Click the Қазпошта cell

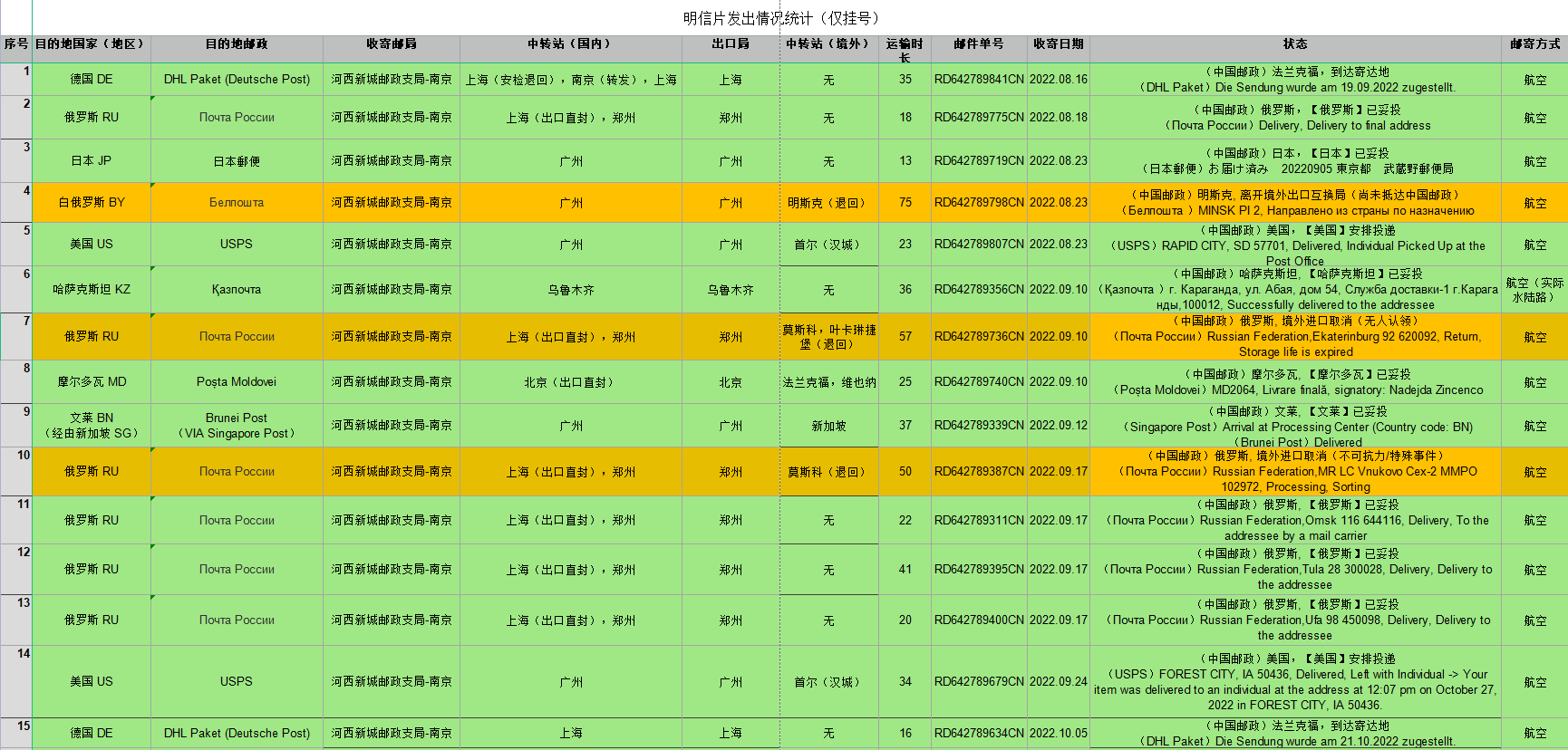click(x=237, y=290)
